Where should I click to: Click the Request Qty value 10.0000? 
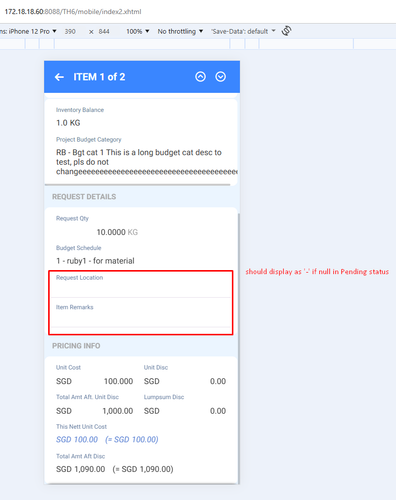[x=111, y=232]
